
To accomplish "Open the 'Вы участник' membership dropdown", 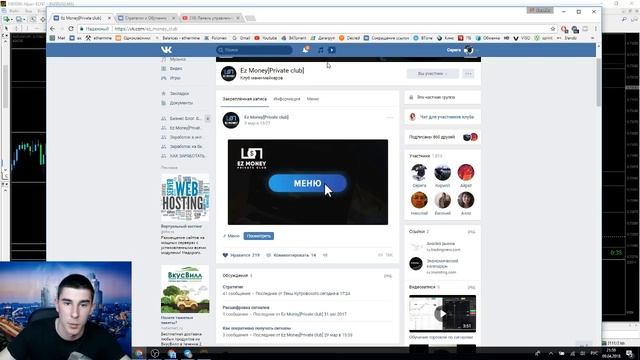I will [x=432, y=73].
